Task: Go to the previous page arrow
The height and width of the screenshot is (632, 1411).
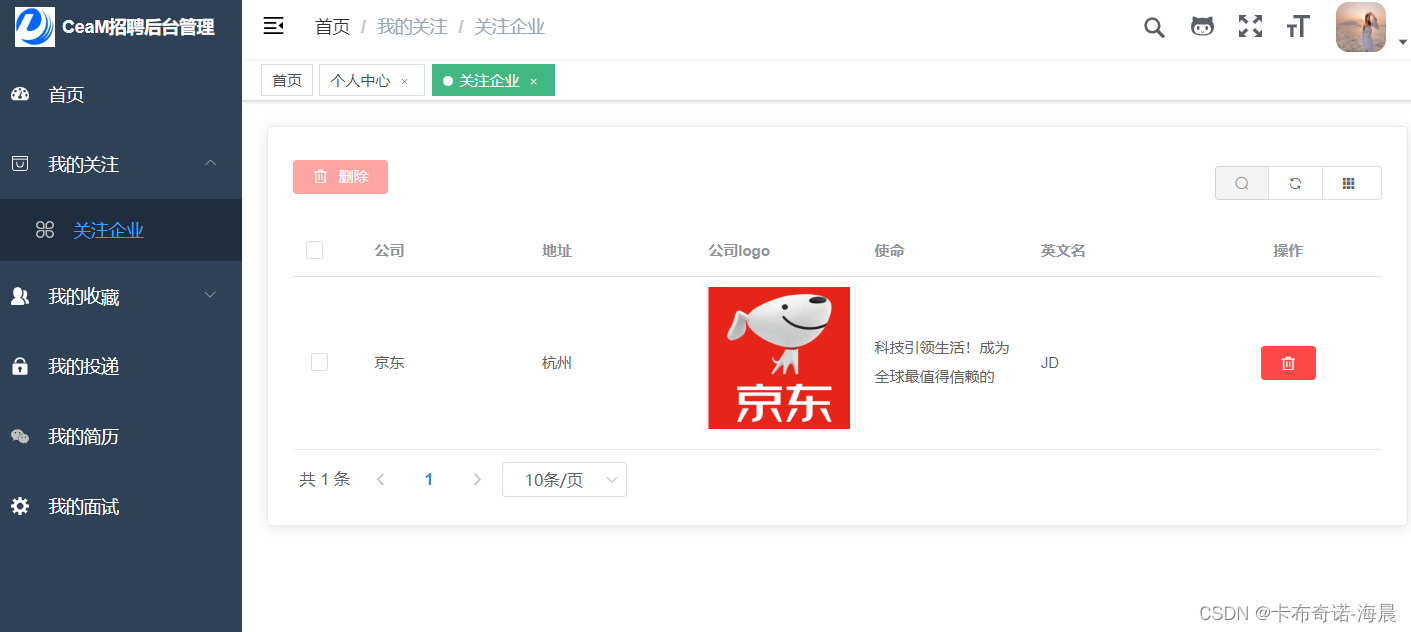Action: click(x=380, y=480)
